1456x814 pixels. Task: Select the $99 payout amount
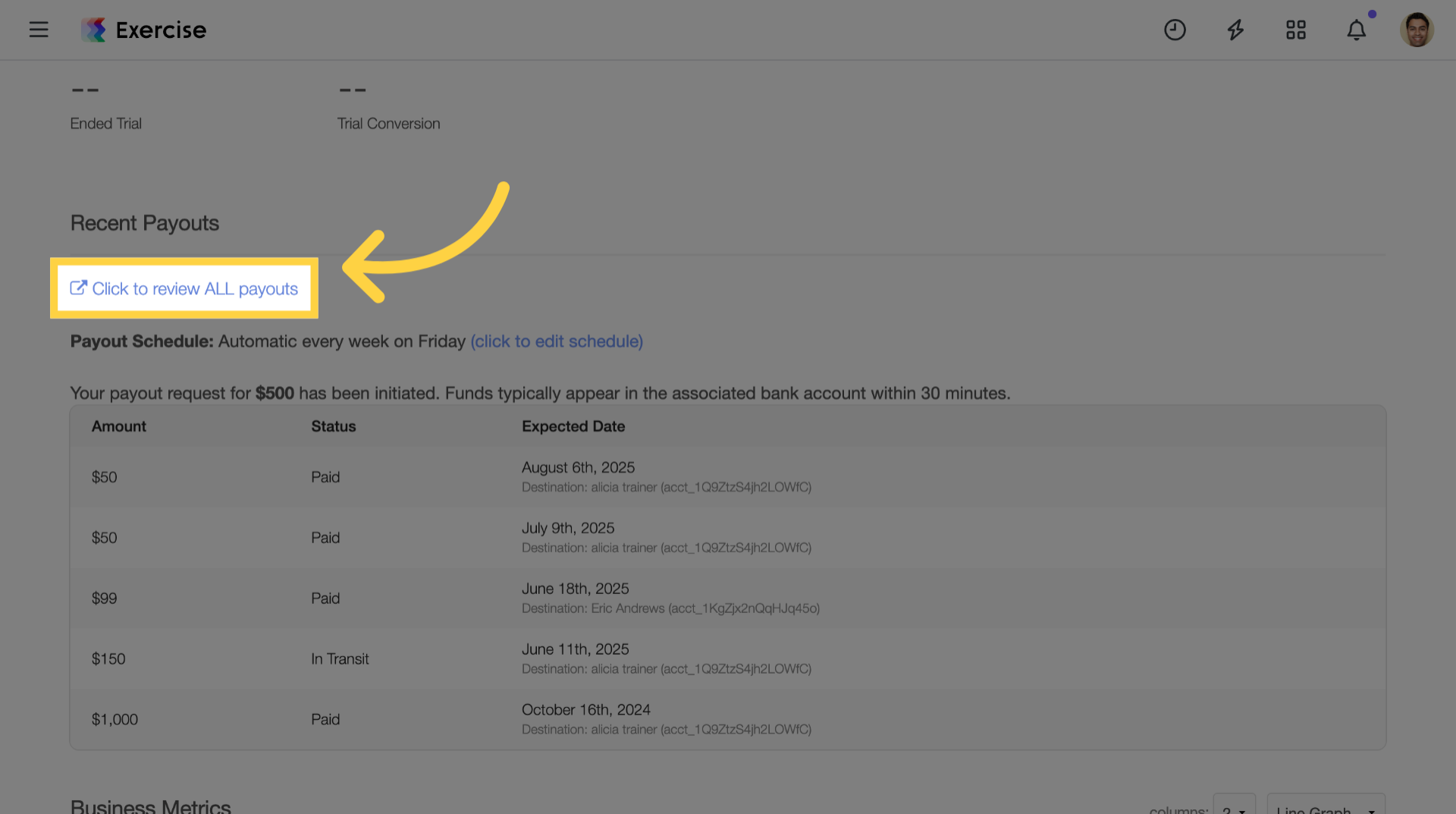[105, 599]
